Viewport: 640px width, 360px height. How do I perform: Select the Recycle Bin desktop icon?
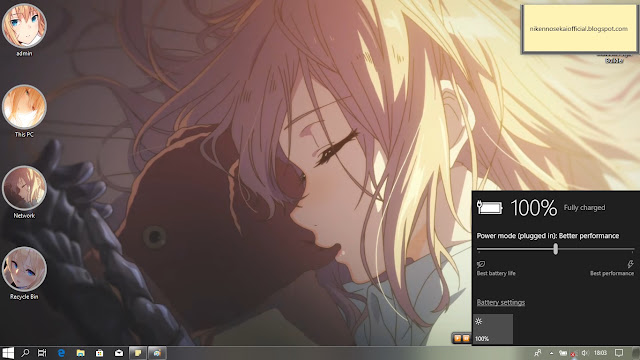pyautogui.click(x=24, y=273)
